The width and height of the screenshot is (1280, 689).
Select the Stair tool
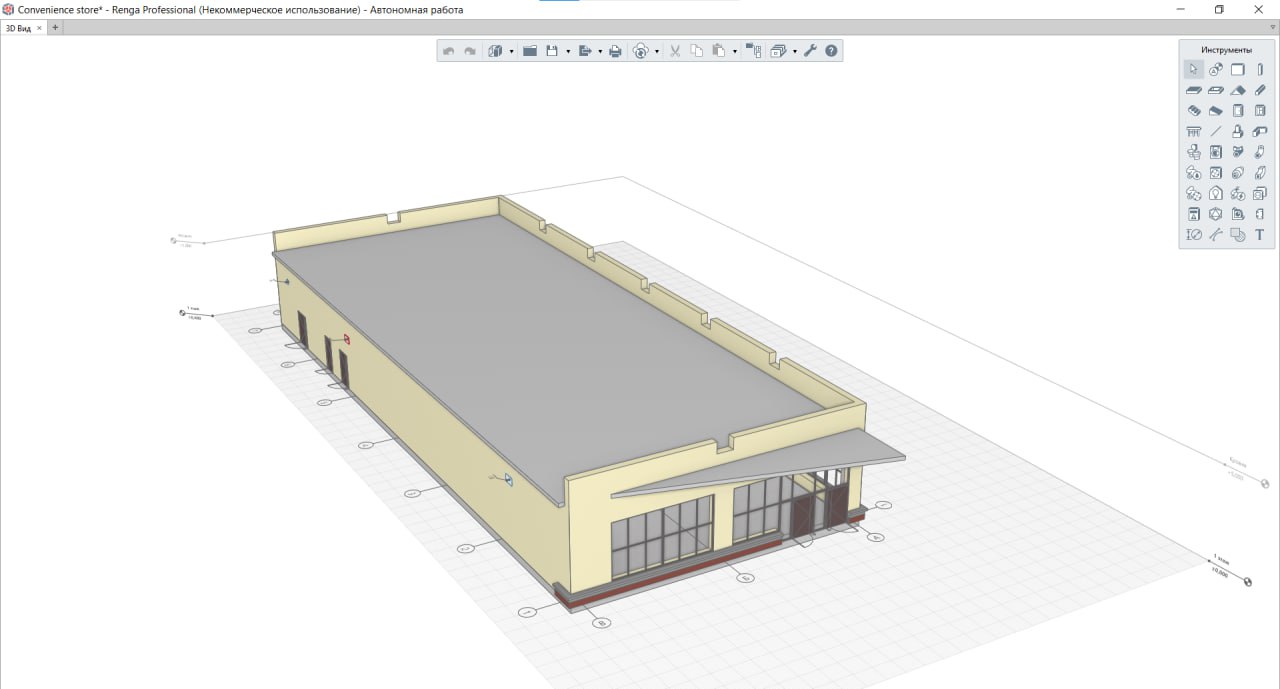click(x=1193, y=111)
